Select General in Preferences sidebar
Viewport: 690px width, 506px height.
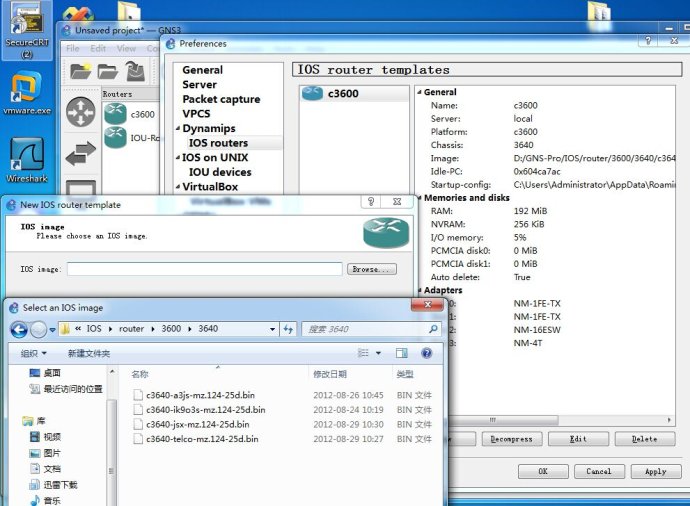pos(202,70)
